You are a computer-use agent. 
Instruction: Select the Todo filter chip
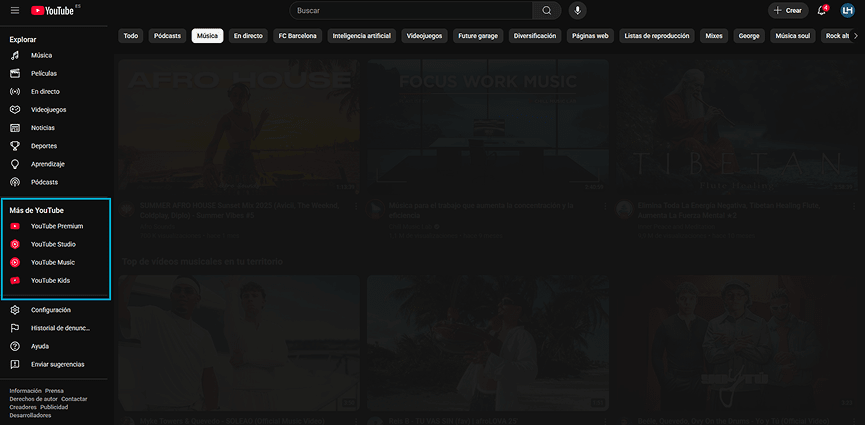click(x=131, y=36)
